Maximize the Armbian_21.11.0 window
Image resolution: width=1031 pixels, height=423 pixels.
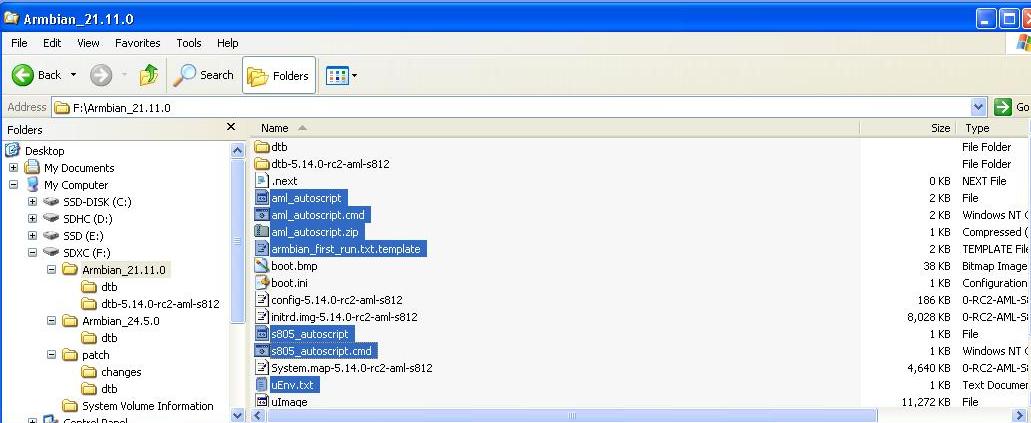tap(1007, 19)
